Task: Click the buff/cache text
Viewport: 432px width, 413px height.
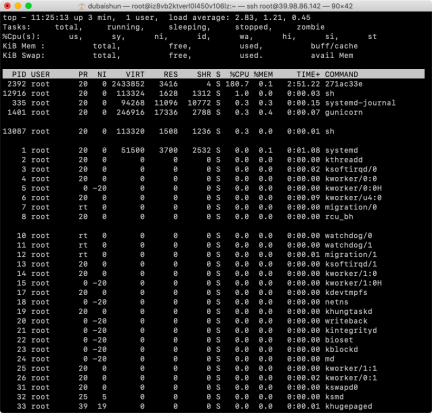Action: pyautogui.click(x=334, y=46)
